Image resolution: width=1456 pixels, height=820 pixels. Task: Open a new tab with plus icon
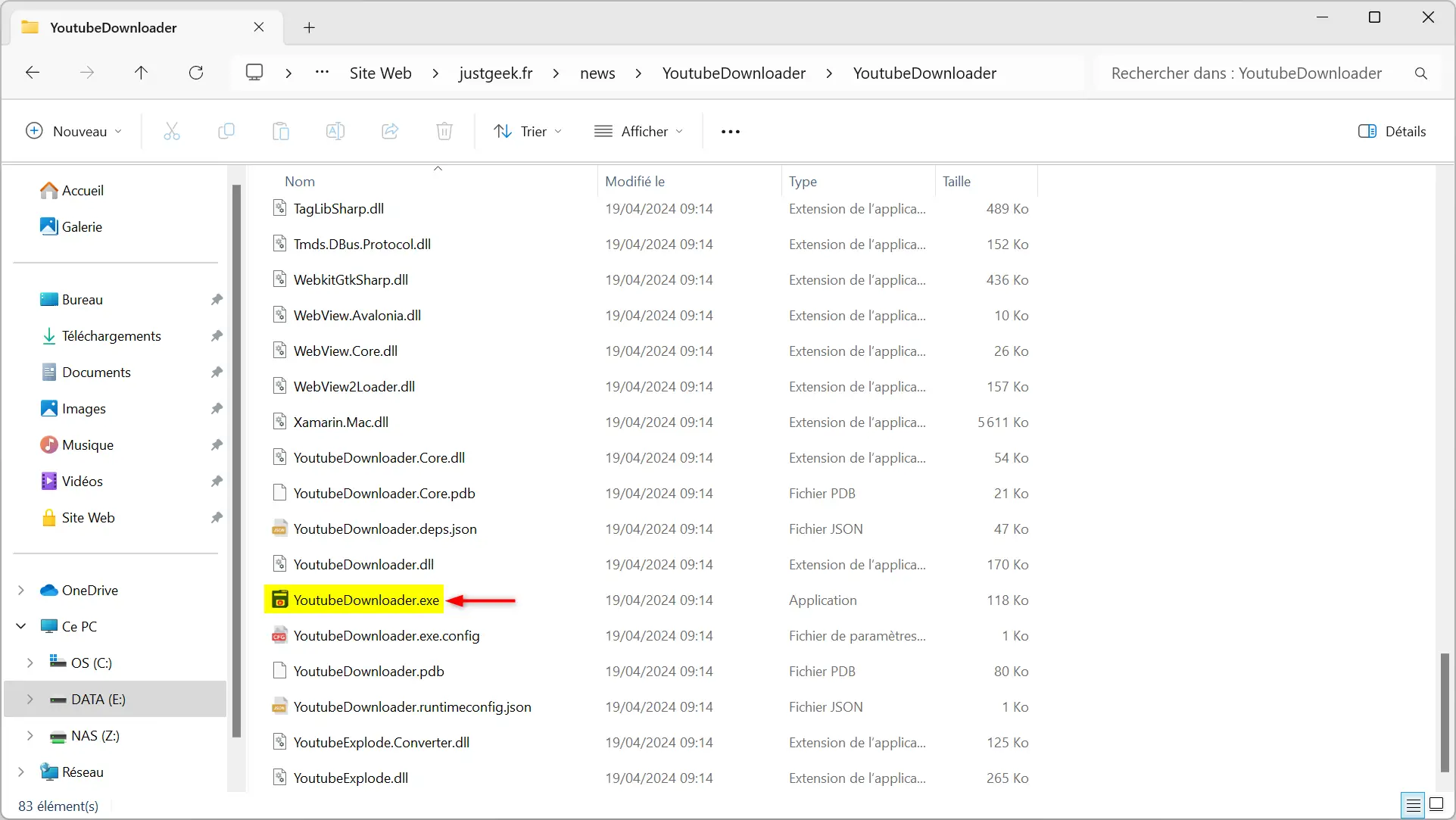(309, 28)
